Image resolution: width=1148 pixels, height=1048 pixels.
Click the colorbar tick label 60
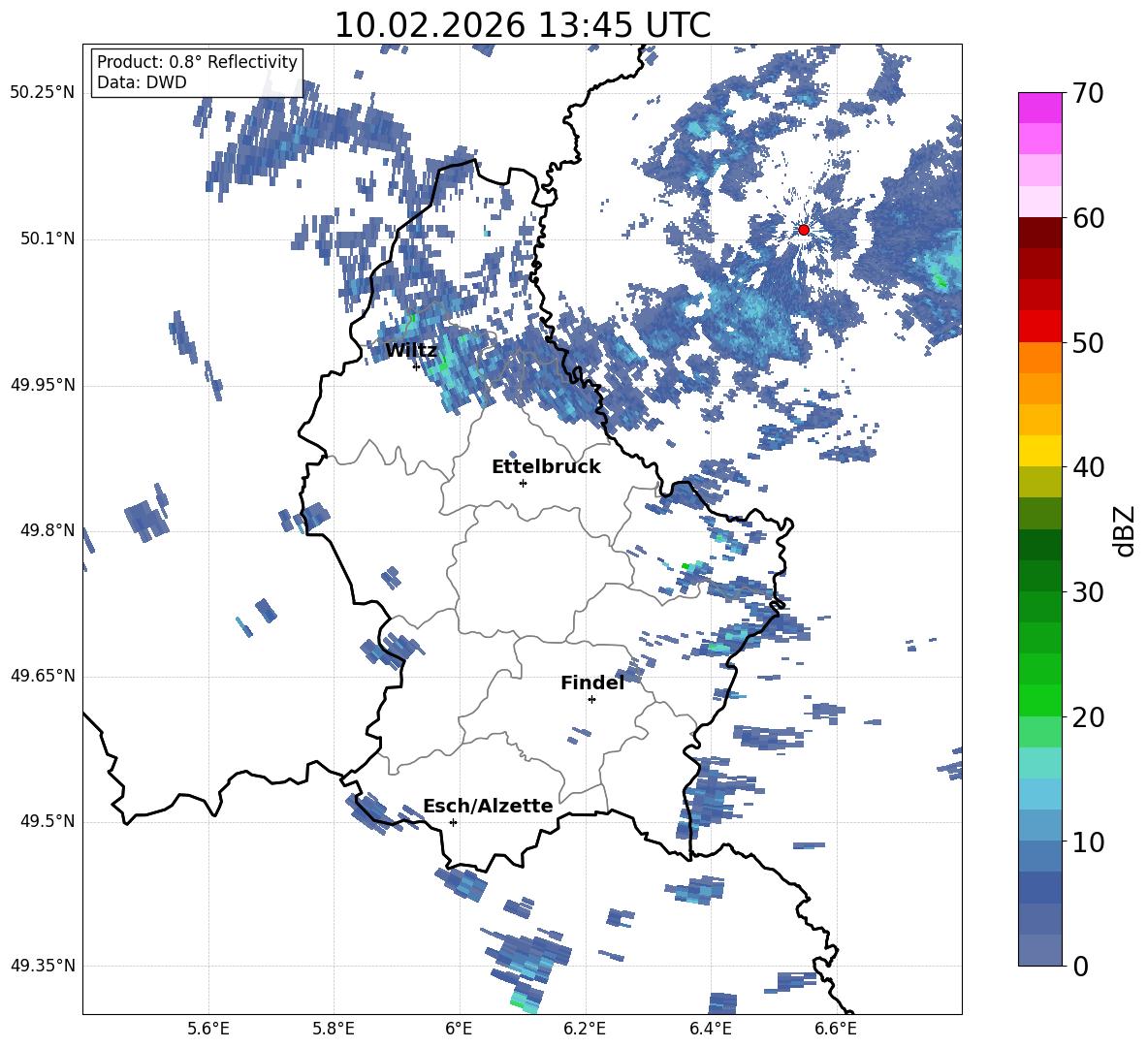[x=1087, y=218]
